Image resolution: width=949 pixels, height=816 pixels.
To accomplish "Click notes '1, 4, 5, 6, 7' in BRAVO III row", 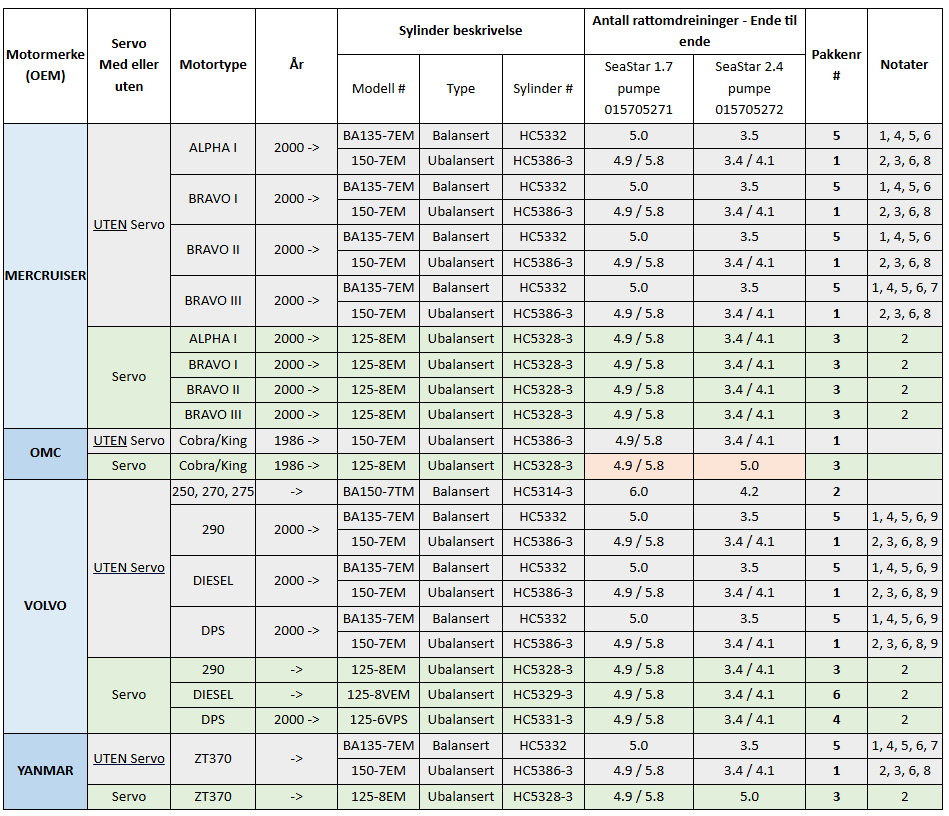I will (904, 288).
